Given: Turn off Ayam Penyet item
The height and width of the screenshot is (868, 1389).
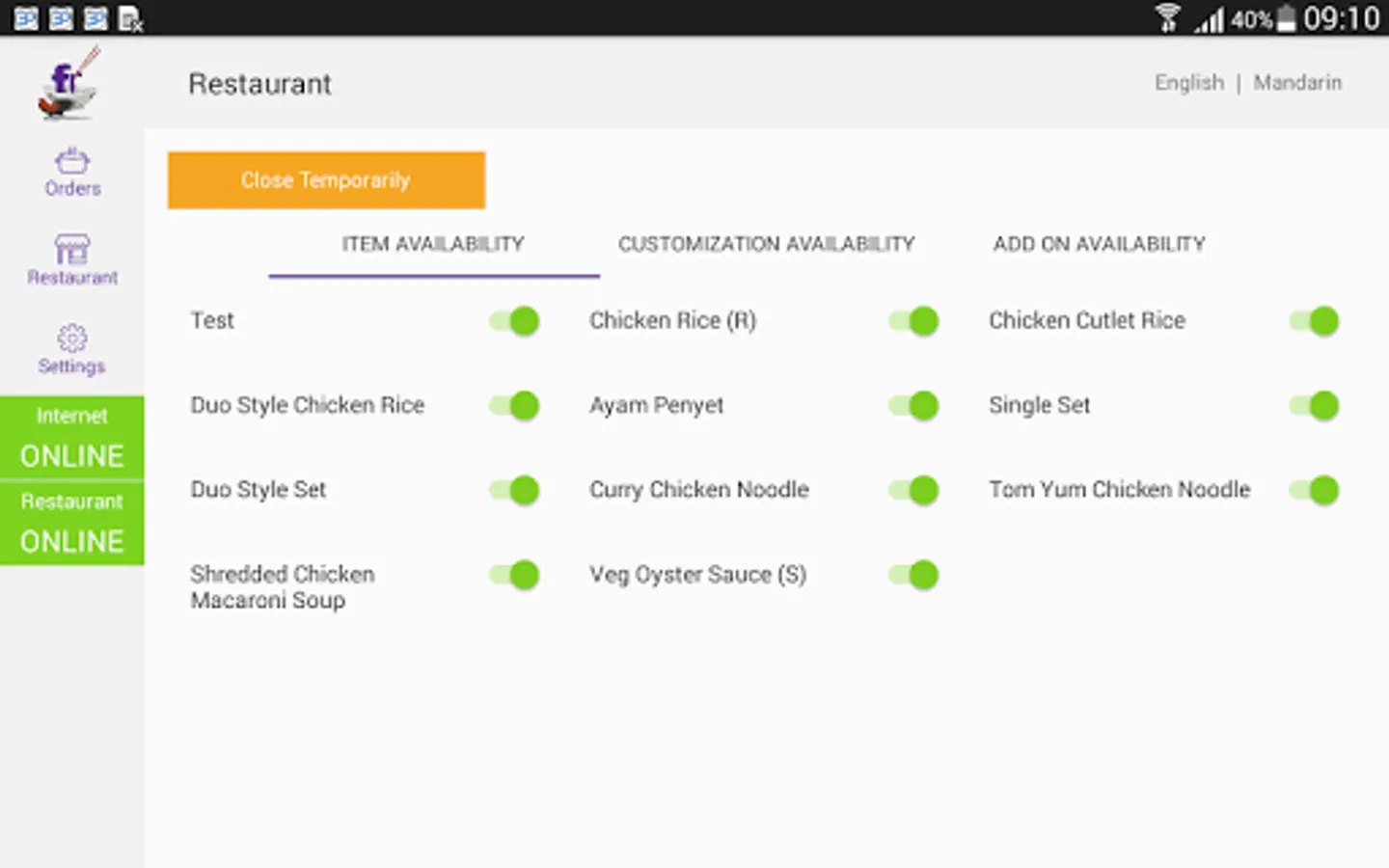Looking at the screenshot, I should [913, 406].
